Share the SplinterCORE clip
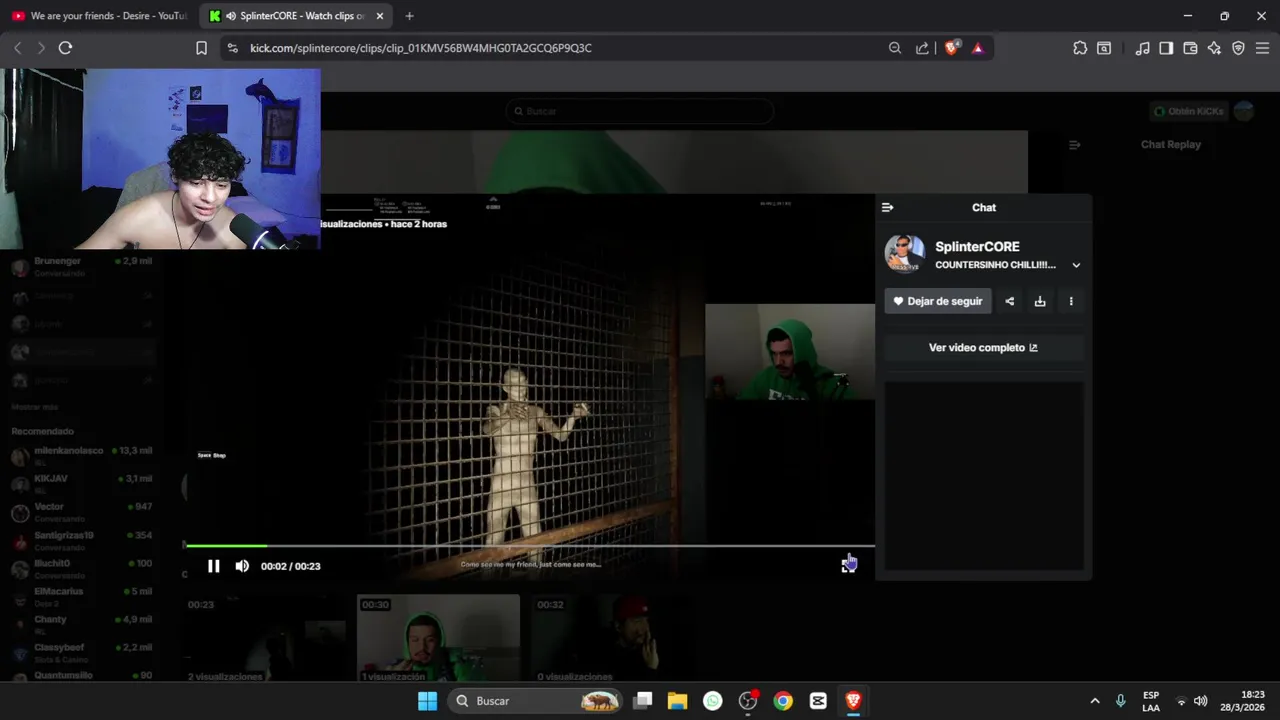Image resolution: width=1280 pixels, height=720 pixels. pos(1009,301)
